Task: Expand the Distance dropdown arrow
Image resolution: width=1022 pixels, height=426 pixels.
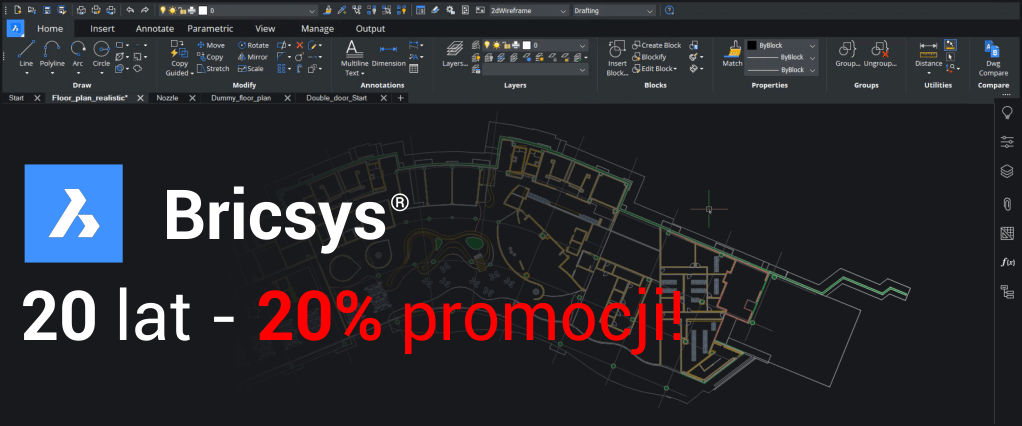Action: coord(928,73)
